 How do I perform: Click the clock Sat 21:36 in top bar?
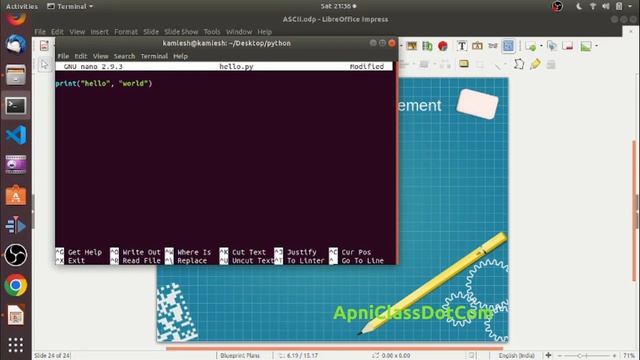click(x=338, y=6)
